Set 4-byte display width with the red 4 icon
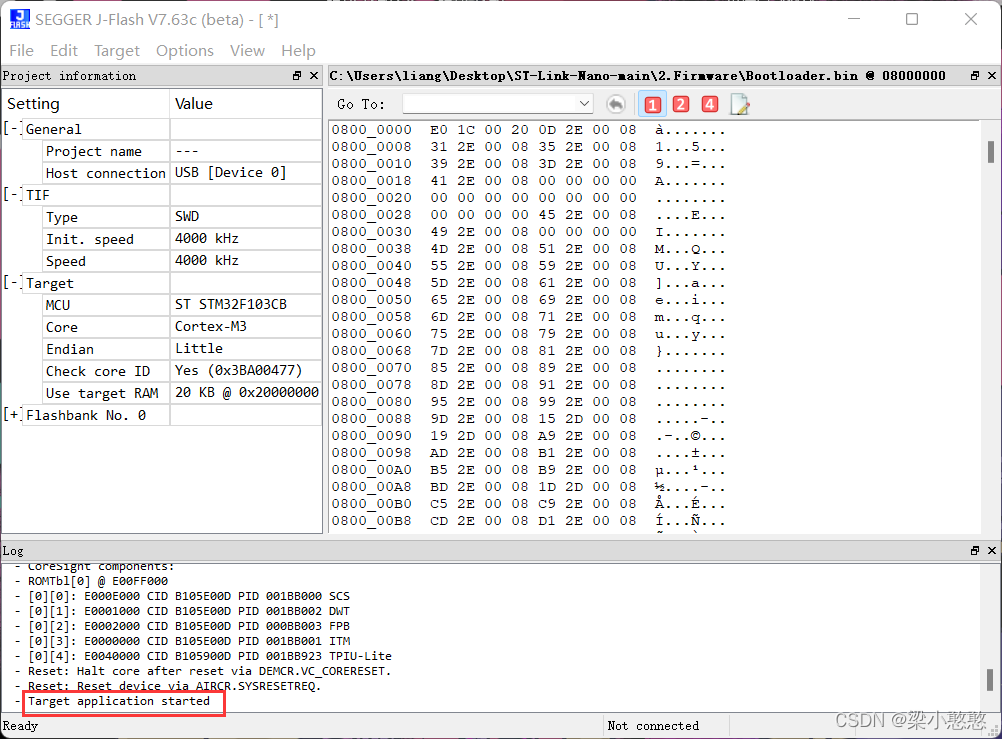The width and height of the screenshot is (1002, 739). click(710, 104)
